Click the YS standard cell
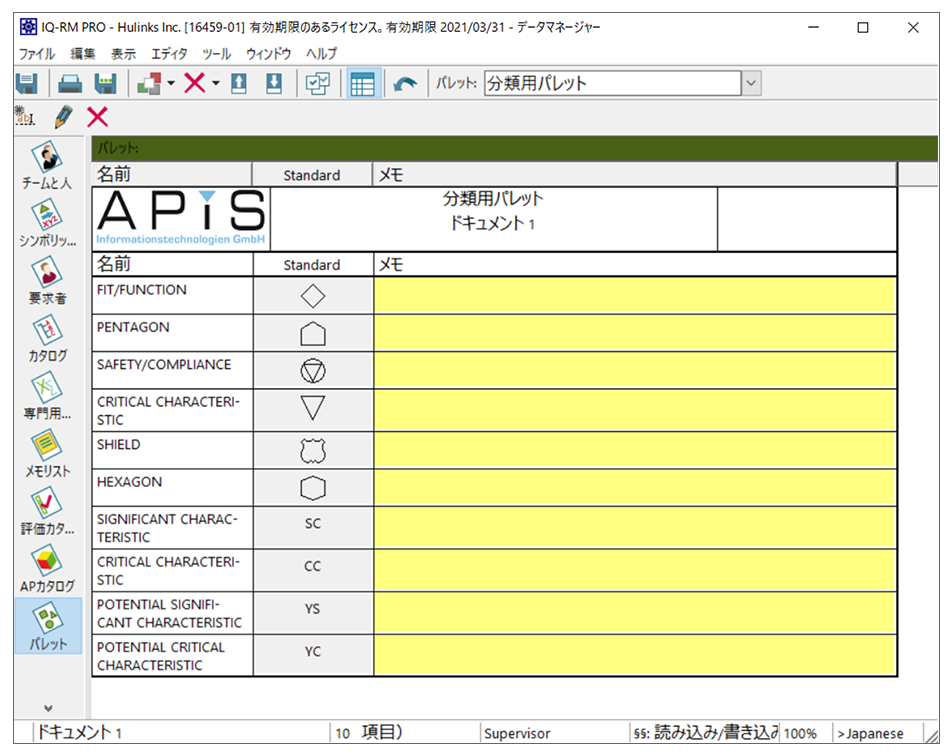Screen dimensions: 950x755 click(313, 614)
